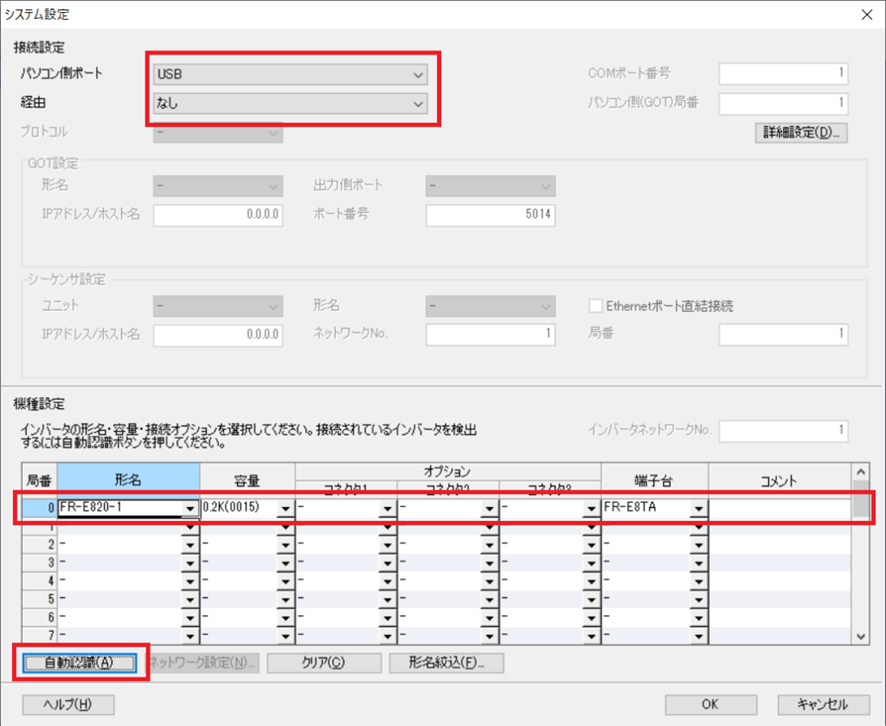The width and height of the screenshot is (886, 726).
Task: Open the 形名 dropdown for station 5
Action: point(190,599)
